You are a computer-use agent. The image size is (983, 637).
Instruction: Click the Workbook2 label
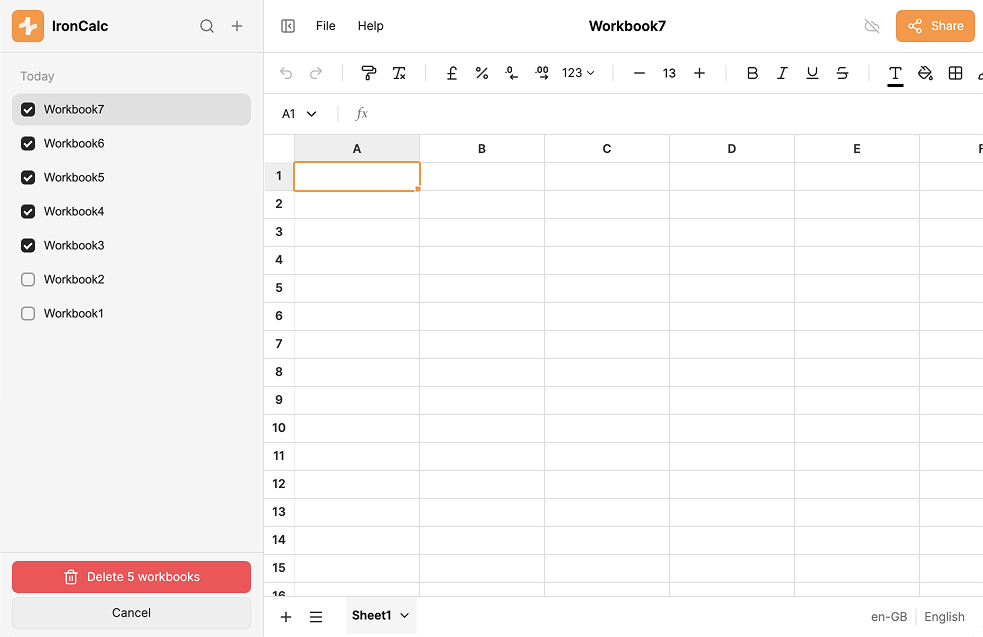tap(74, 279)
